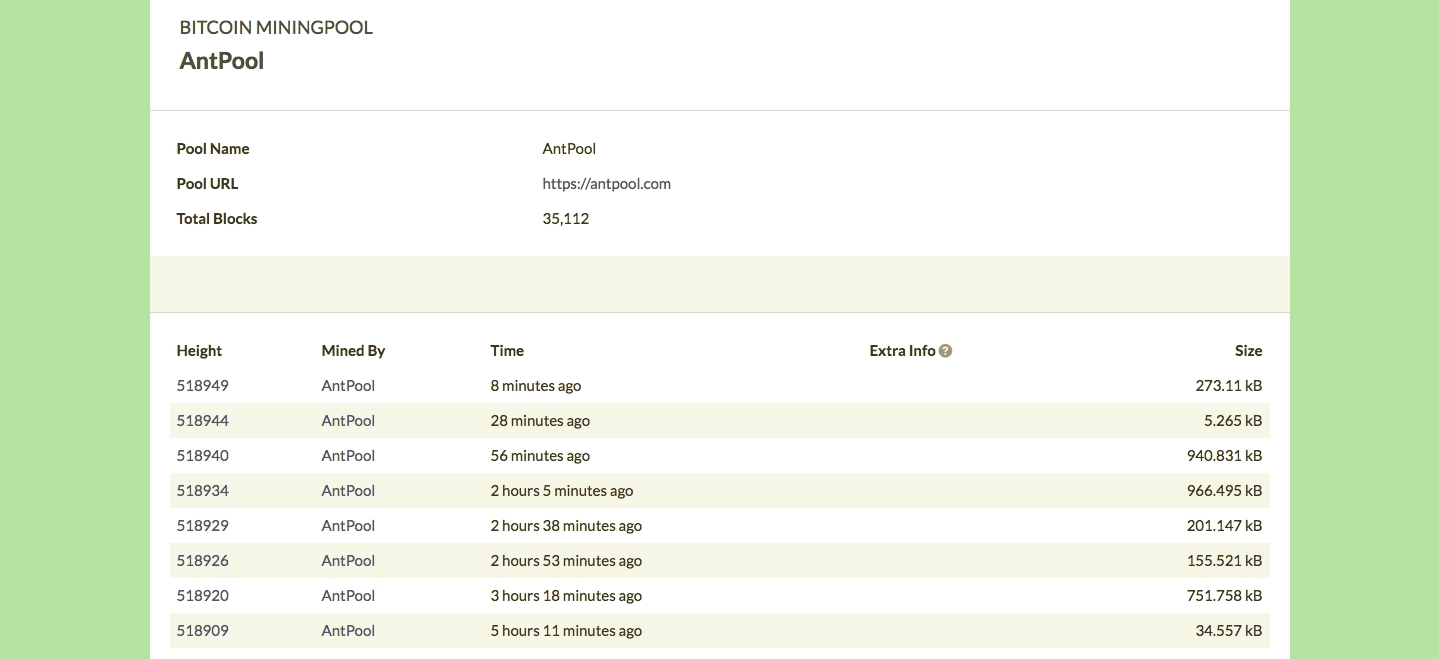Image resolution: width=1439 pixels, height=659 pixels.
Task: Open block height 518934
Action: point(203,491)
